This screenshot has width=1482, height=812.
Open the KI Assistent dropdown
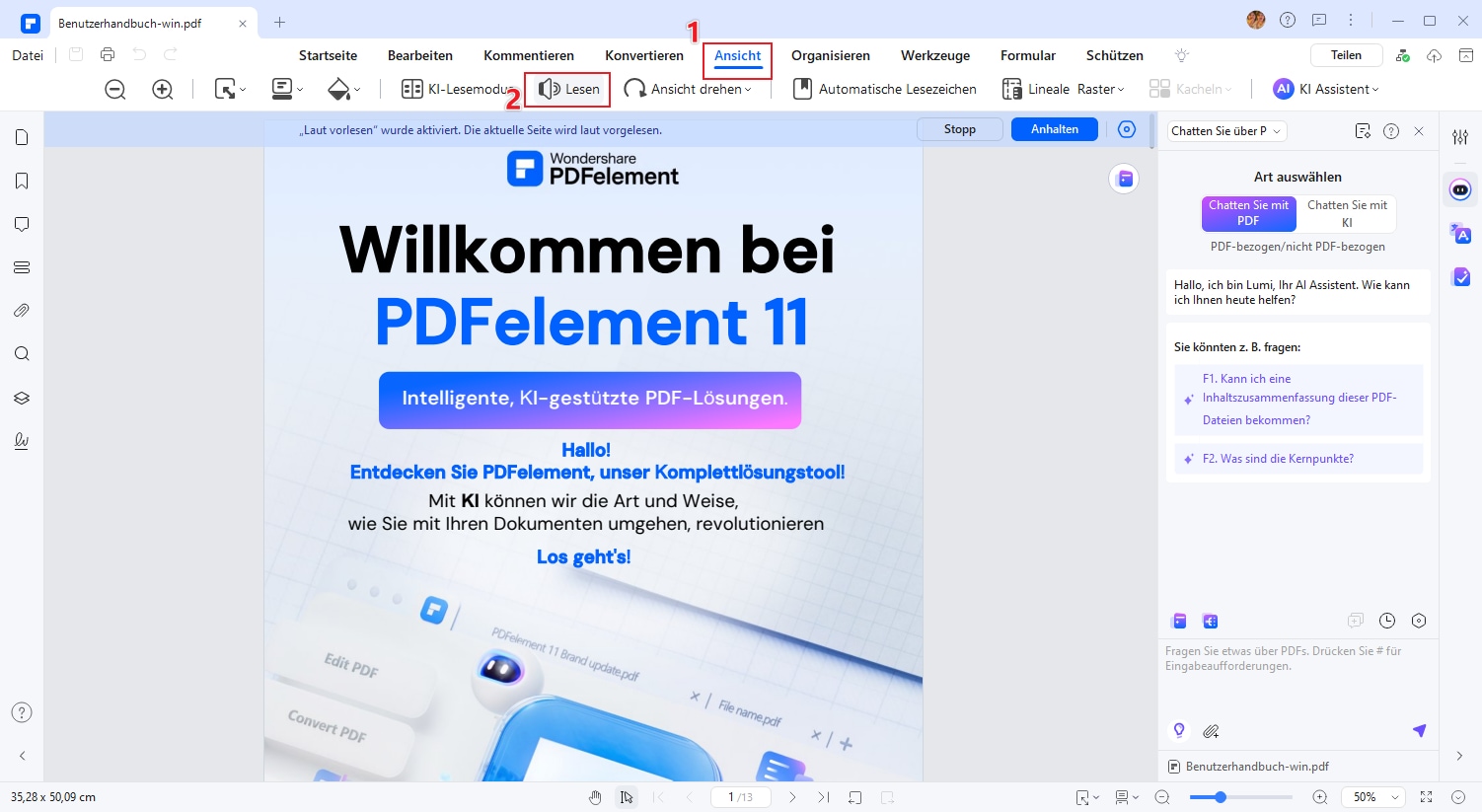pos(1326,89)
